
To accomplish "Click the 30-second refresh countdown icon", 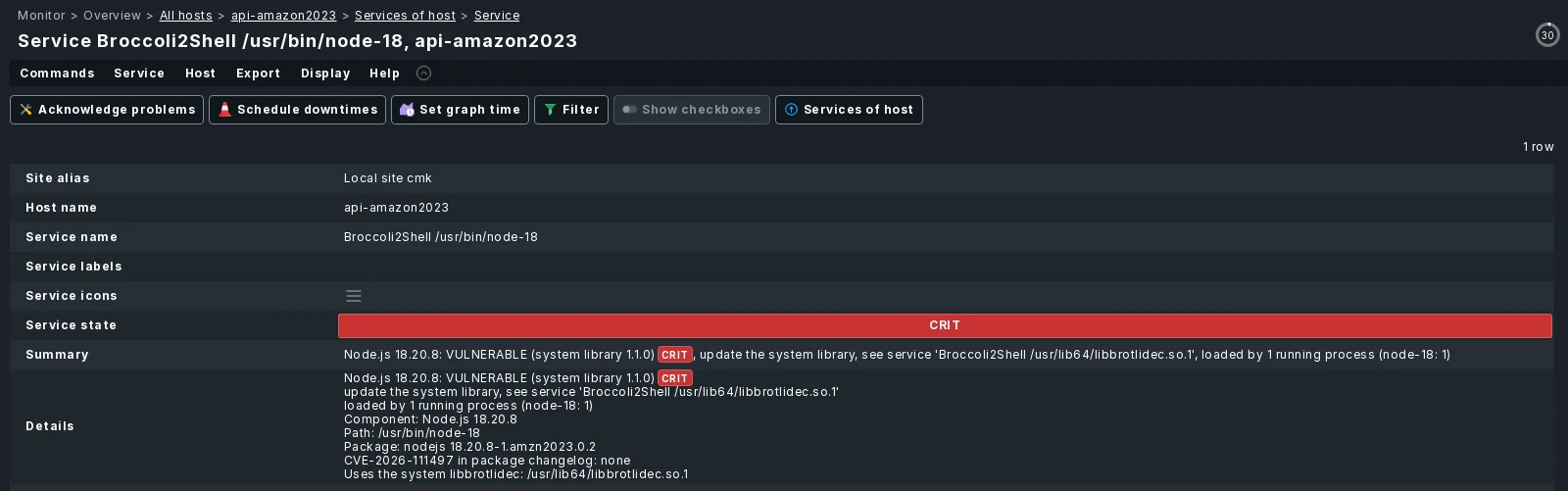I will tap(1547, 34).
